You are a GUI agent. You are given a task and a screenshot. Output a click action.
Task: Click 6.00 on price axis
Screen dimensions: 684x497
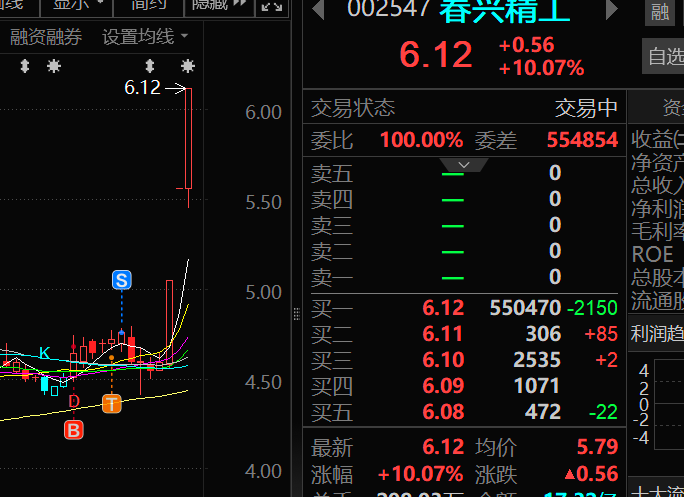263,113
